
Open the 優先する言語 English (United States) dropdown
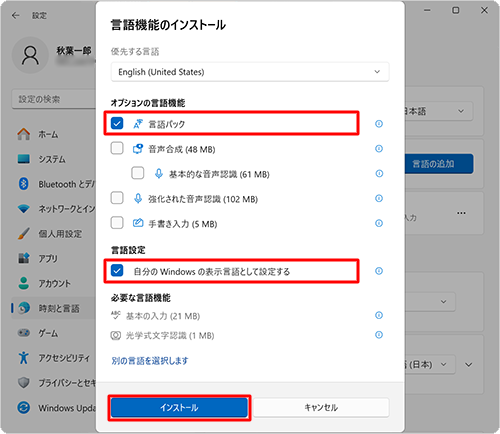tap(250, 72)
